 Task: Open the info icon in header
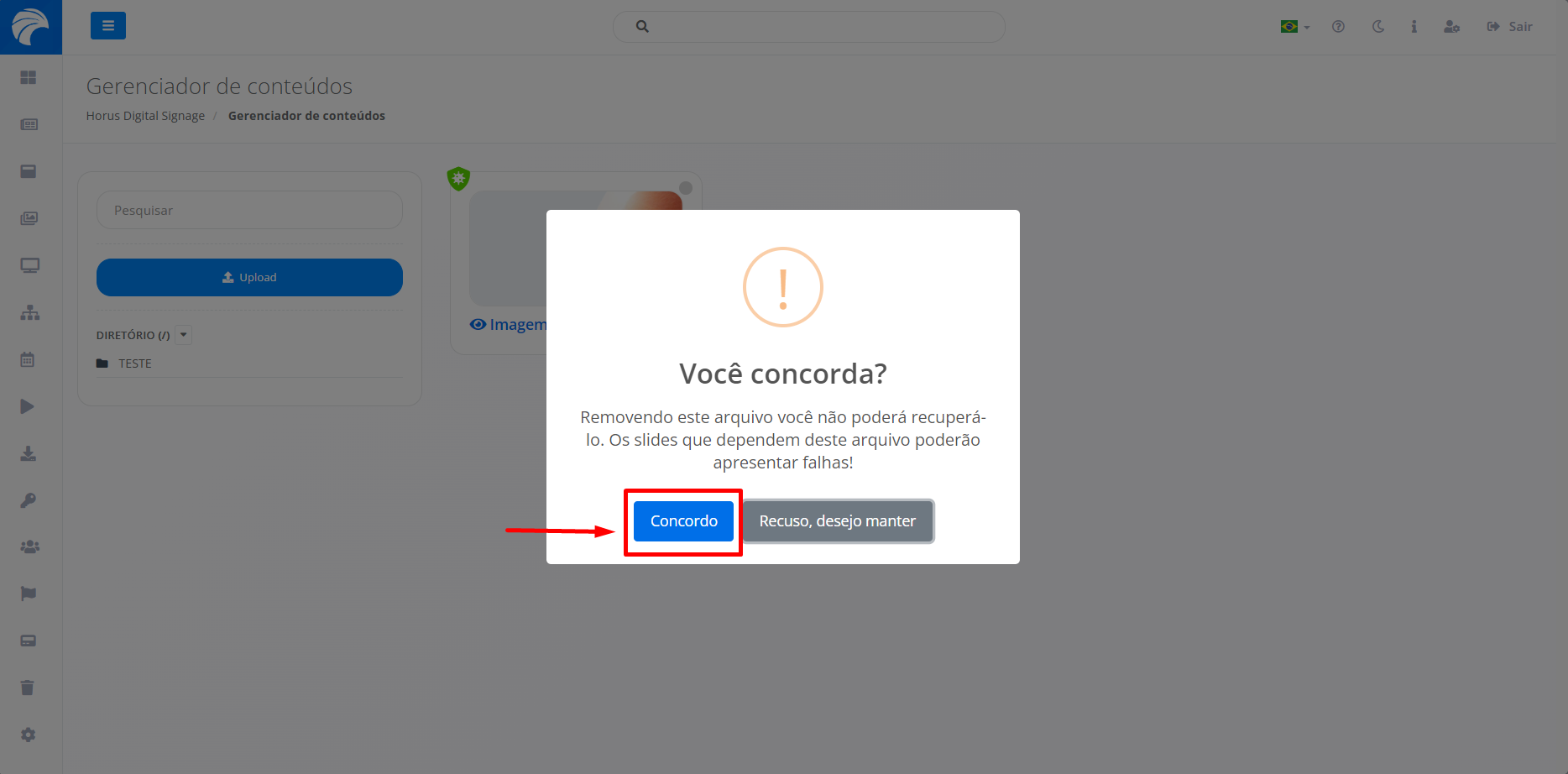(1414, 27)
